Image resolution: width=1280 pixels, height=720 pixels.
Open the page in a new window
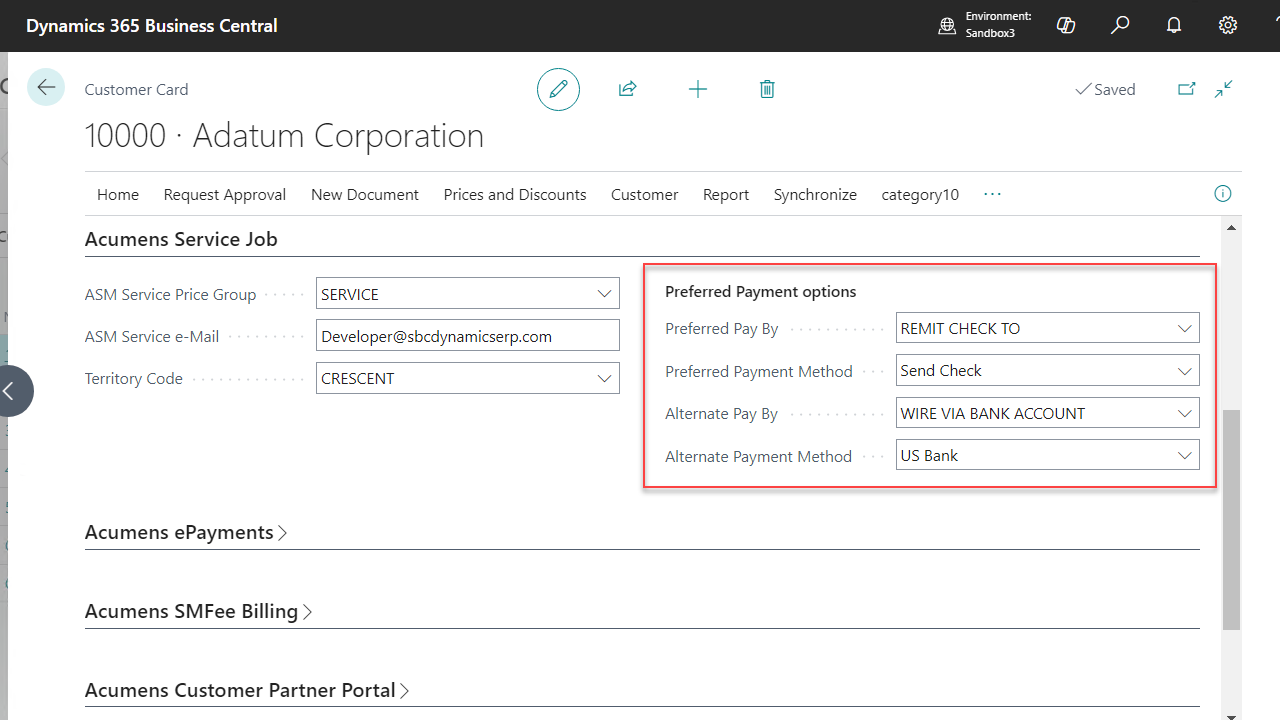click(x=1186, y=89)
